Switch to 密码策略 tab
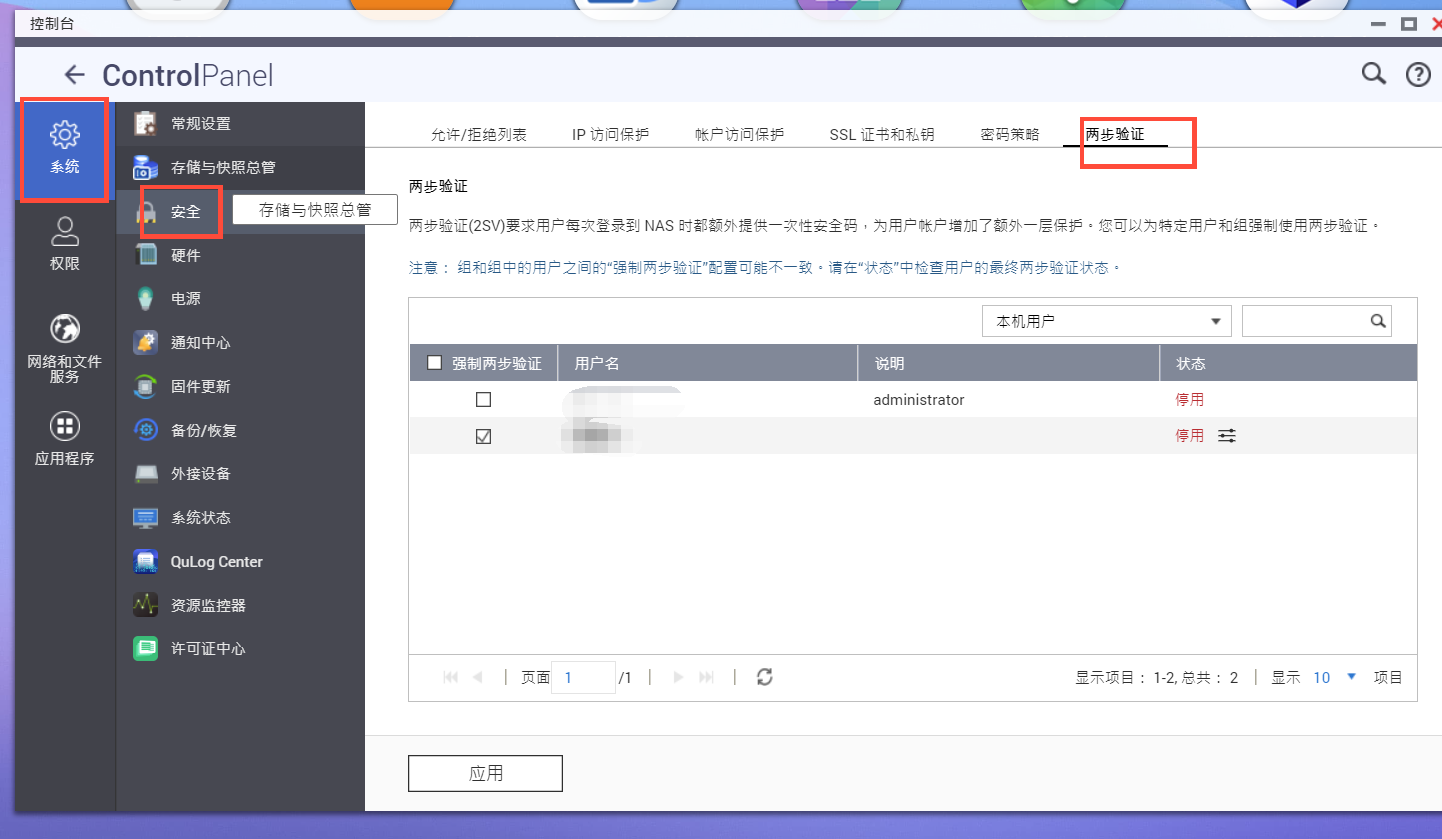The width and height of the screenshot is (1442, 839). [x=1010, y=134]
